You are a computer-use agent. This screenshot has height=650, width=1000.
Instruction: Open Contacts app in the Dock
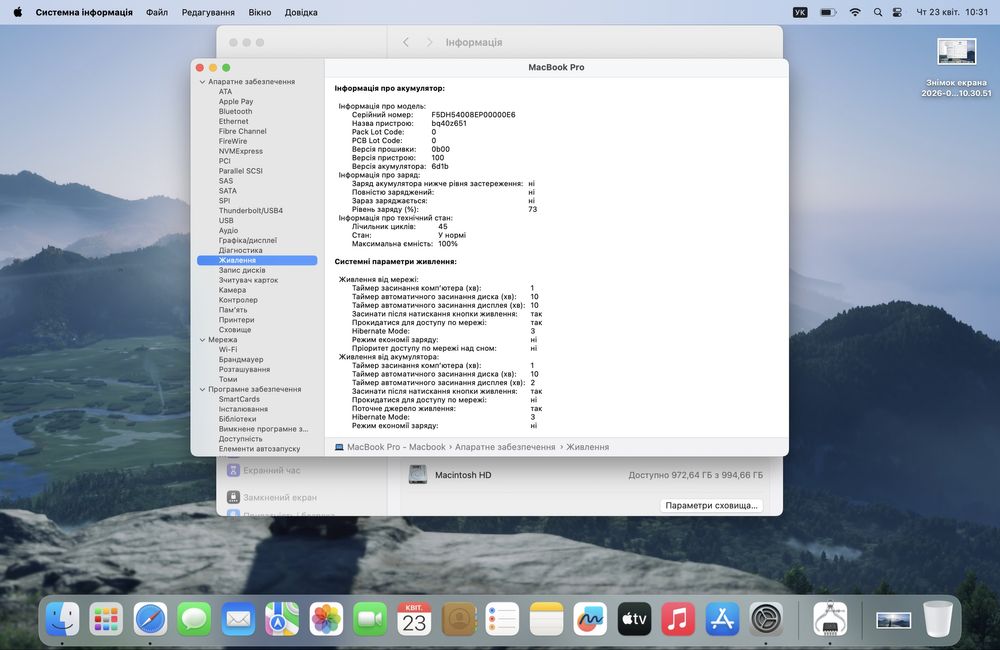tap(459, 619)
